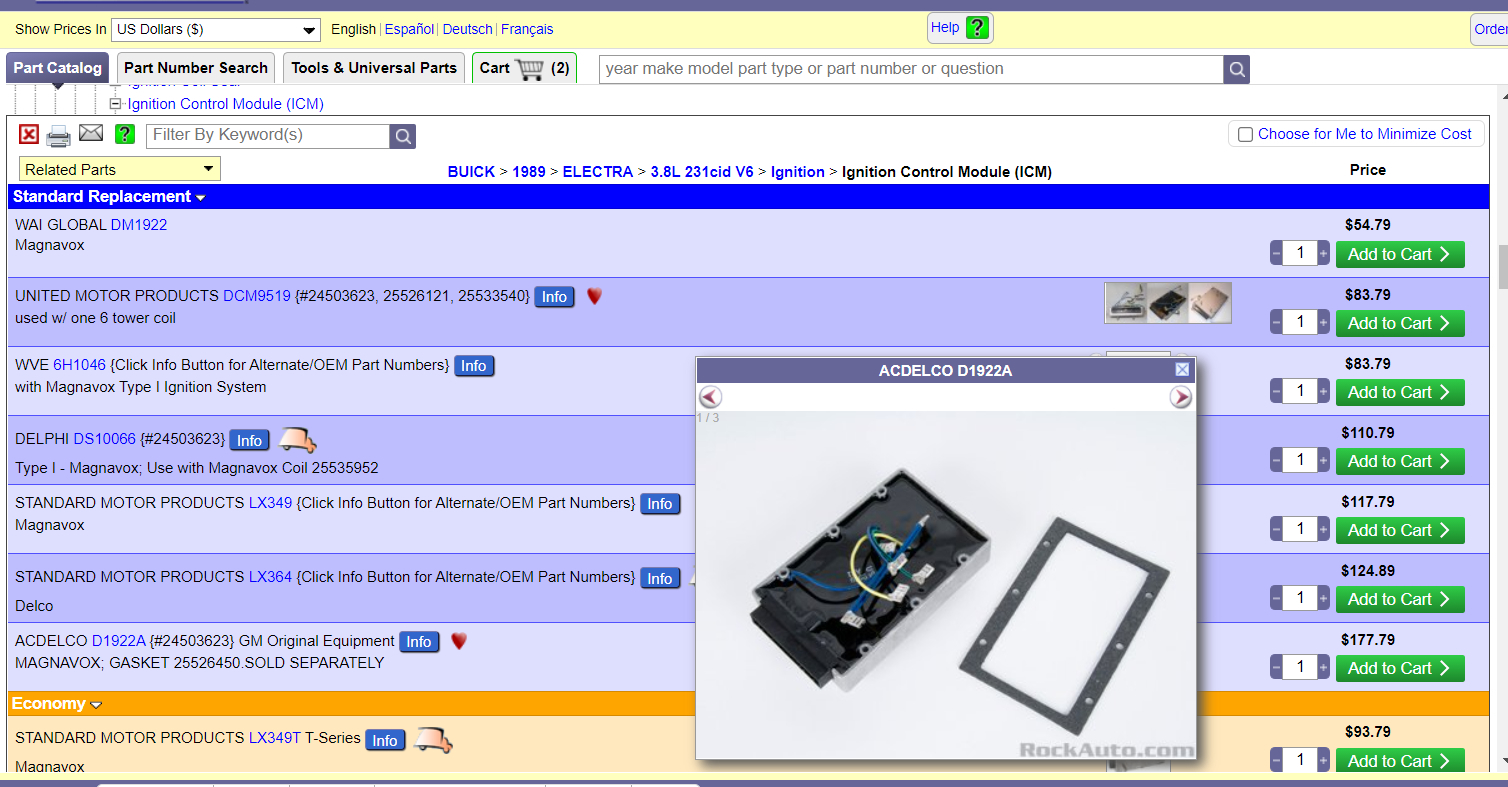Click the BUICK breadcrumb link
The image size is (1508, 787).
click(x=471, y=172)
